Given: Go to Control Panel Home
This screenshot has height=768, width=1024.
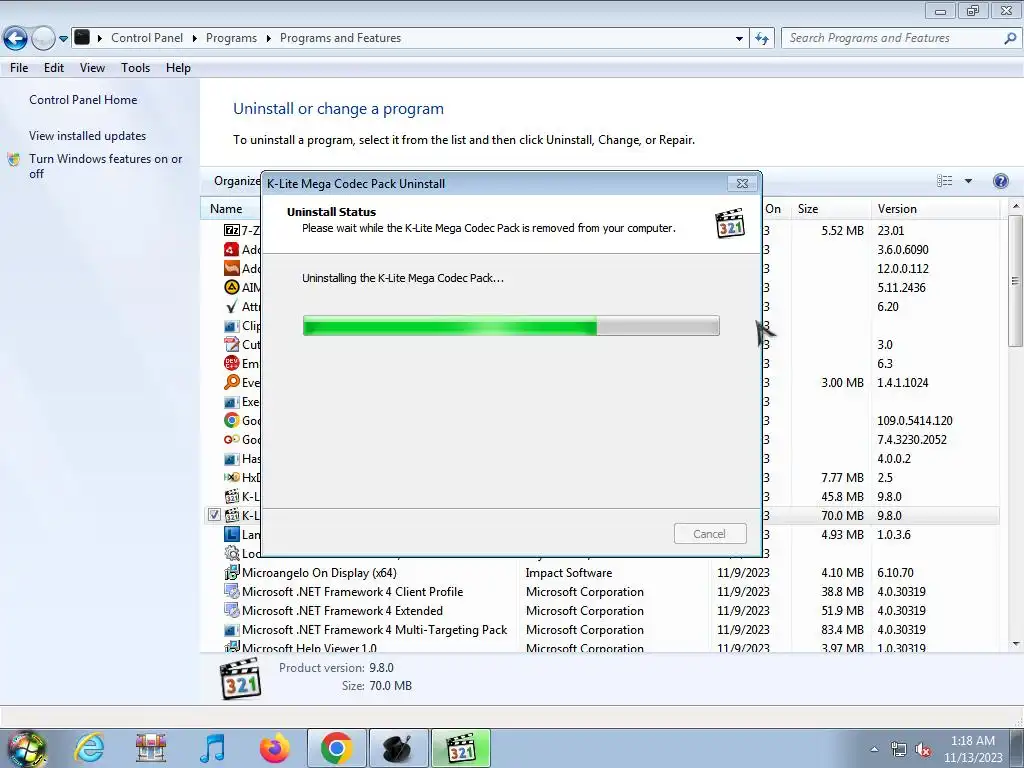Looking at the screenshot, I should point(83,100).
